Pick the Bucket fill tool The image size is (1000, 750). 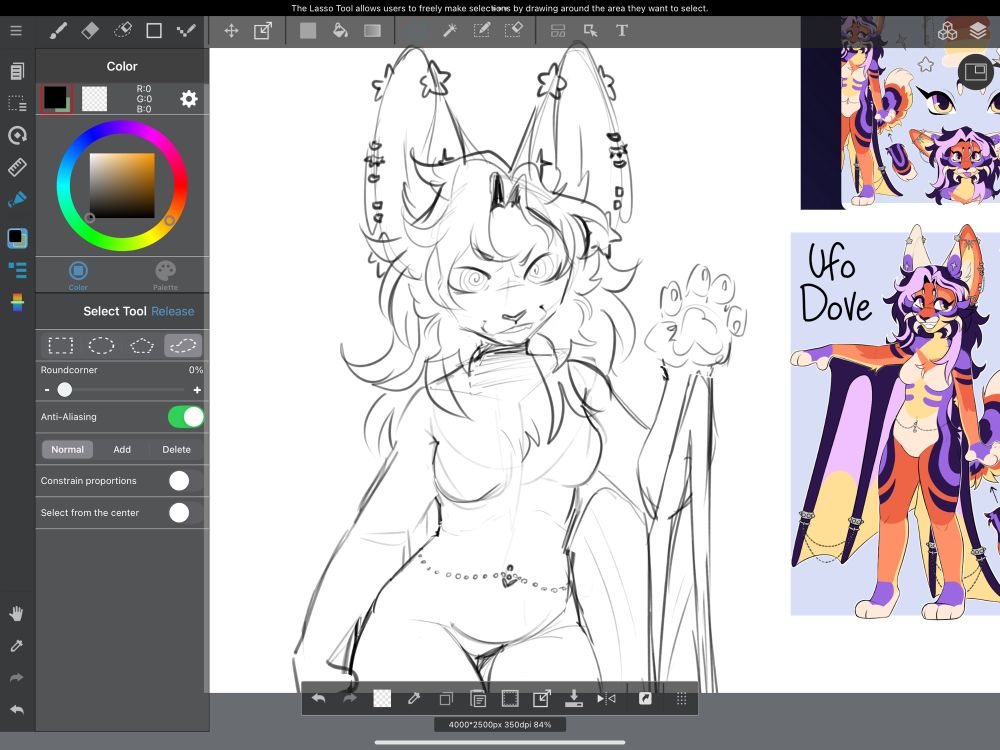coord(340,31)
